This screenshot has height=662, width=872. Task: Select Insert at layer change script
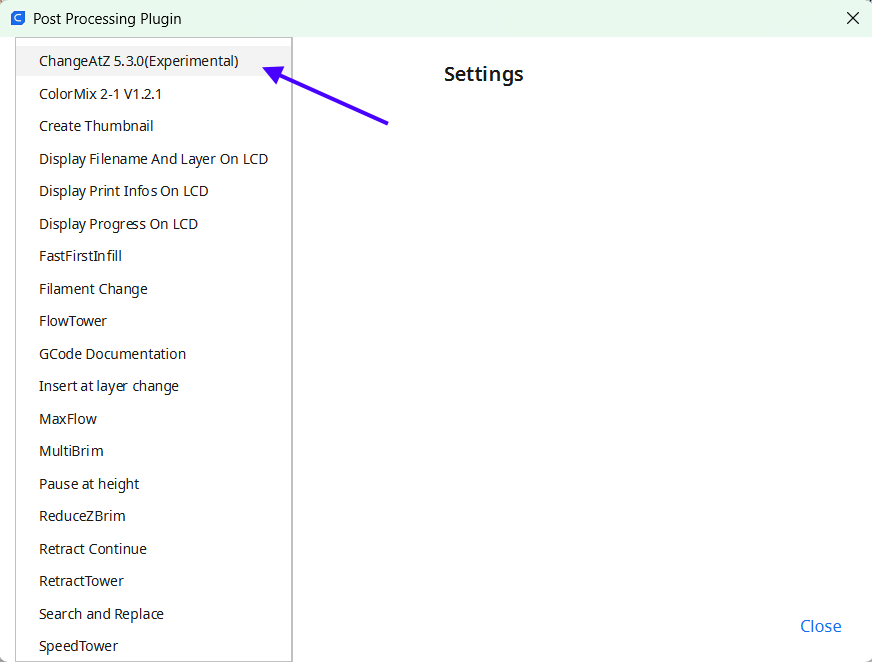(x=153, y=387)
